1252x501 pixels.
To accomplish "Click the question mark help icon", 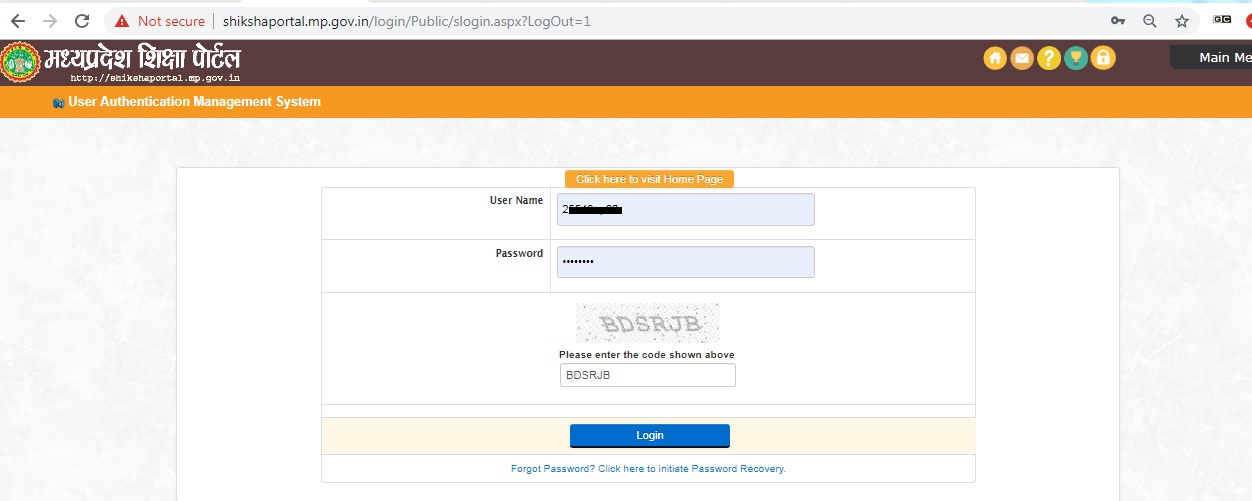I will coord(1049,59).
